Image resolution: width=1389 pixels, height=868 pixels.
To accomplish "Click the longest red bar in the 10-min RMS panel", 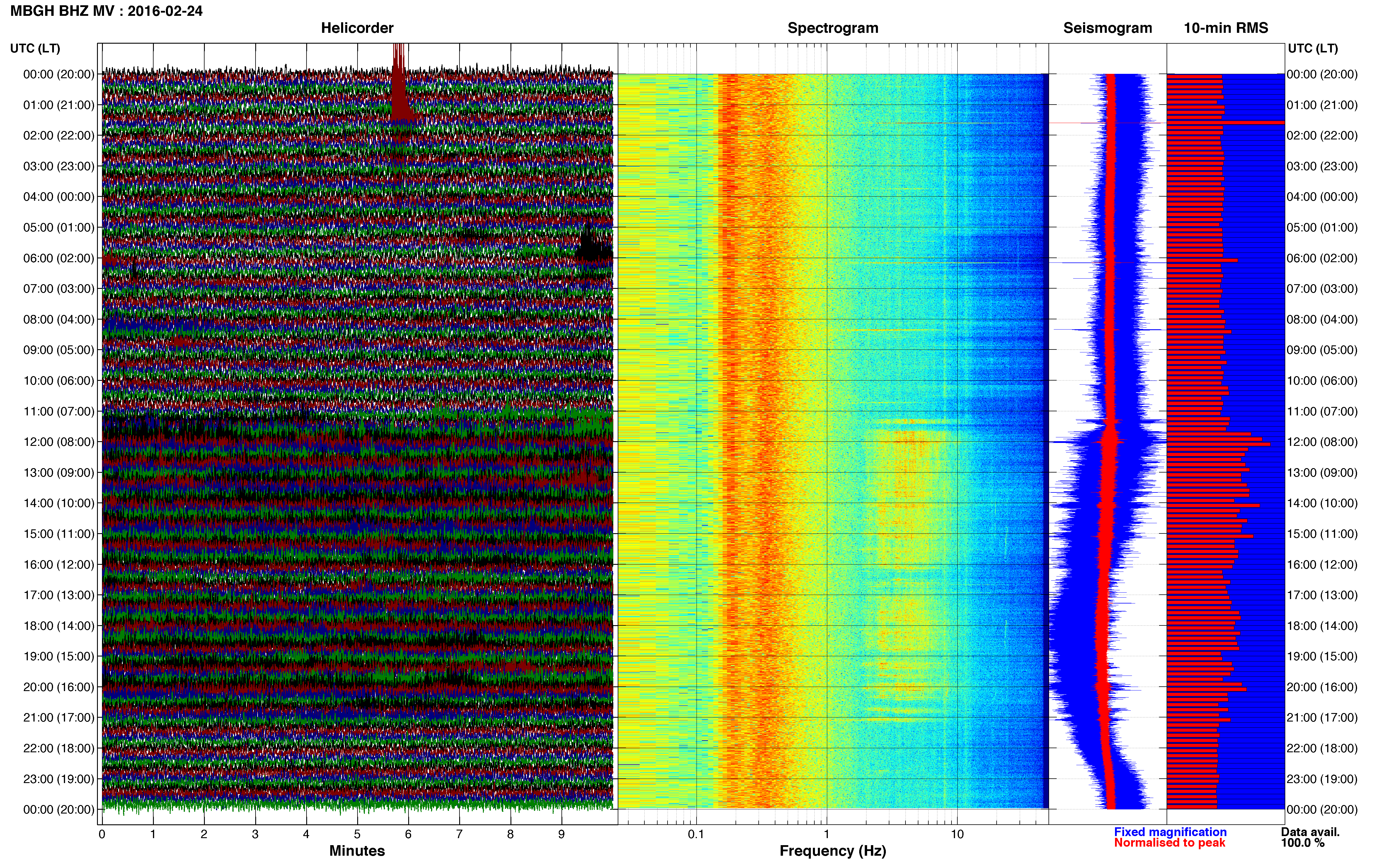I will (x=1225, y=122).
